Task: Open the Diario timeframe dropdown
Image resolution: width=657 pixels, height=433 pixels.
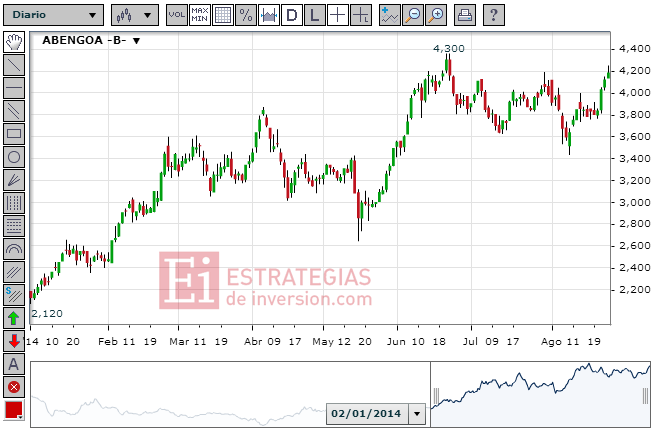Action: (53, 15)
